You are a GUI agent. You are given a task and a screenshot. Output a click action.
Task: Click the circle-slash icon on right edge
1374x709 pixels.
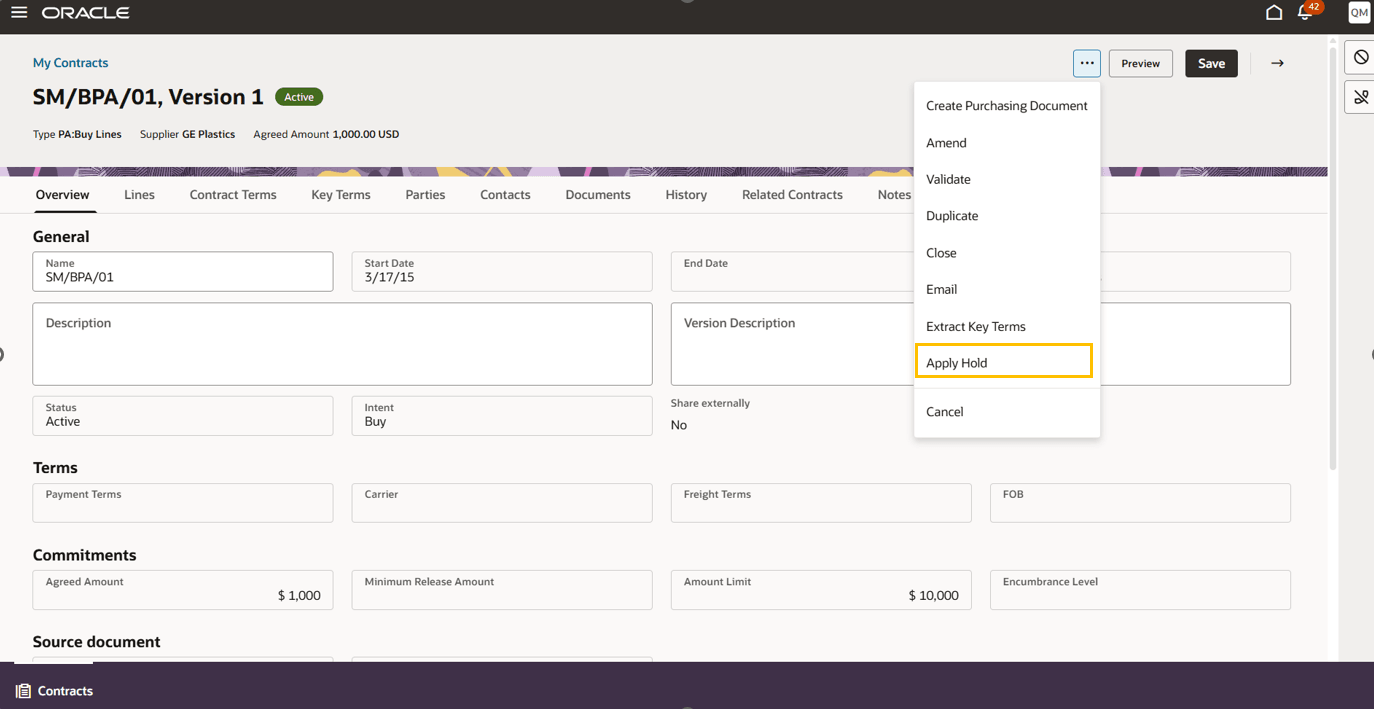(x=1360, y=58)
